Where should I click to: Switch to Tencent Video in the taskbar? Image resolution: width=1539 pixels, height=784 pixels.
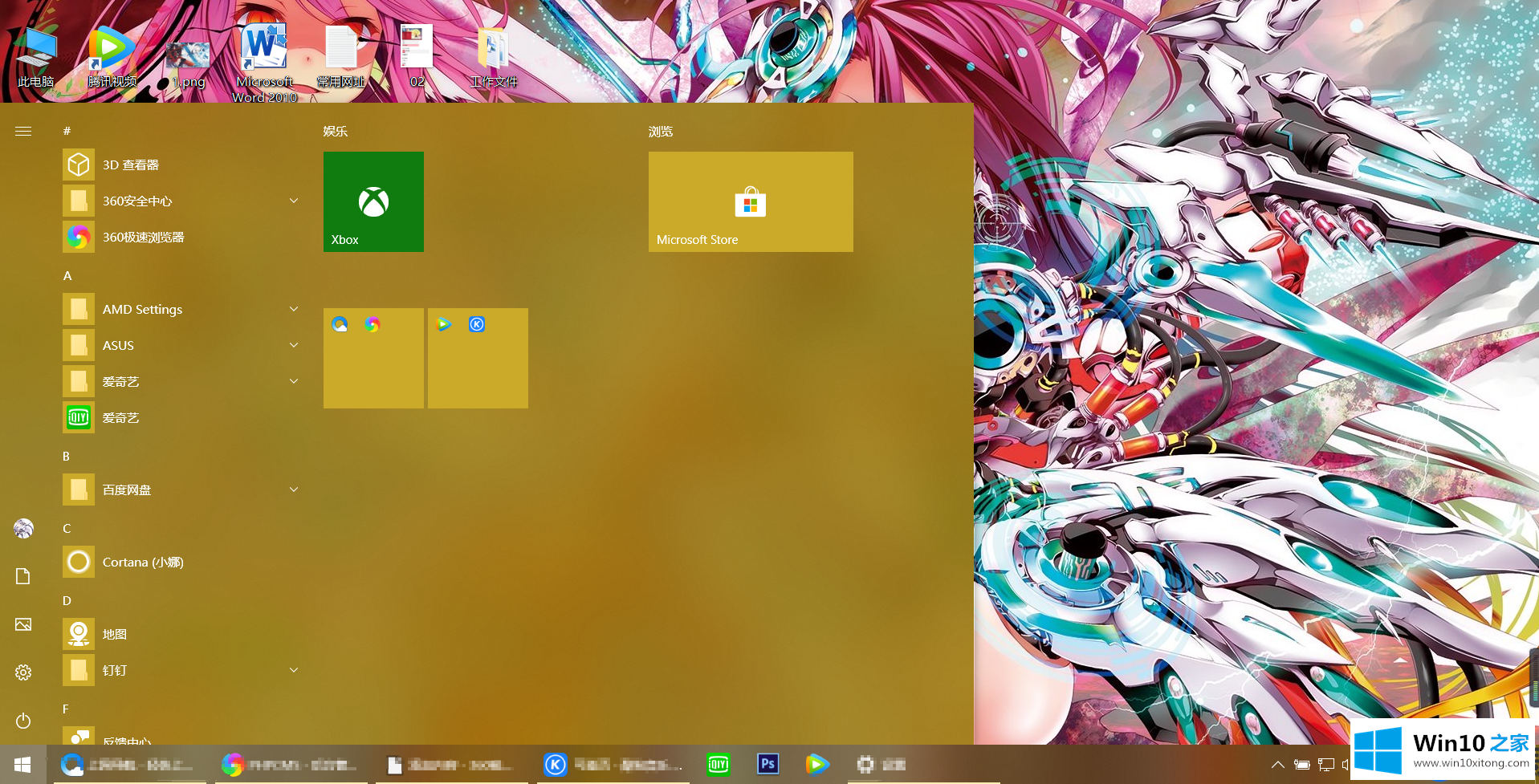pyautogui.click(x=816, y=765)
